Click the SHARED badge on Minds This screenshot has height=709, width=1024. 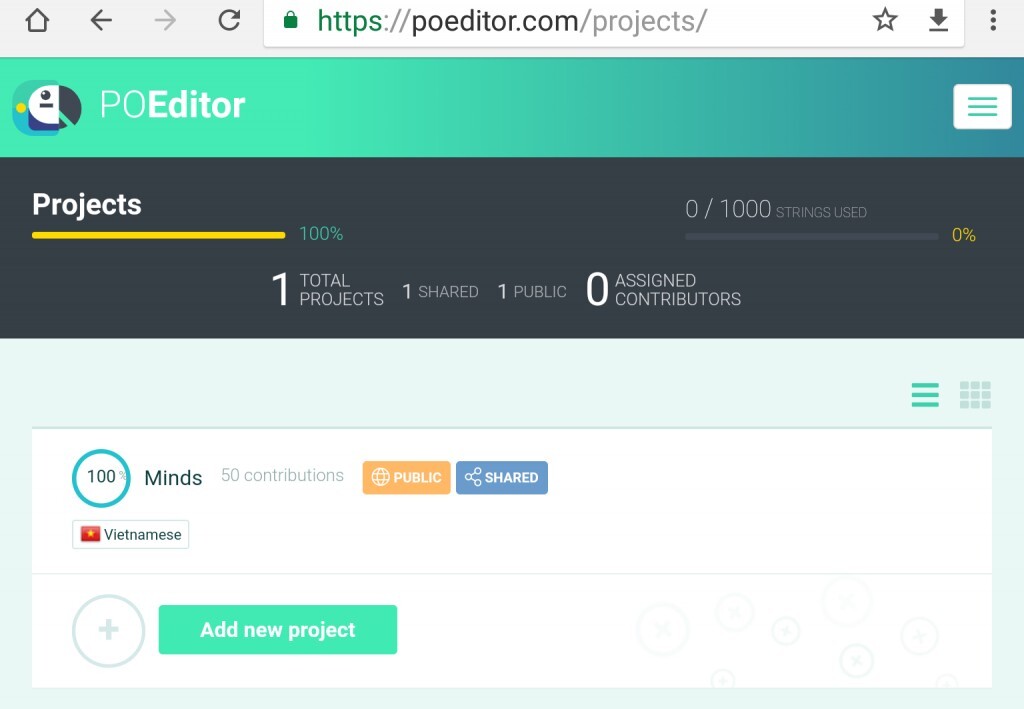(x=502, y=478)
